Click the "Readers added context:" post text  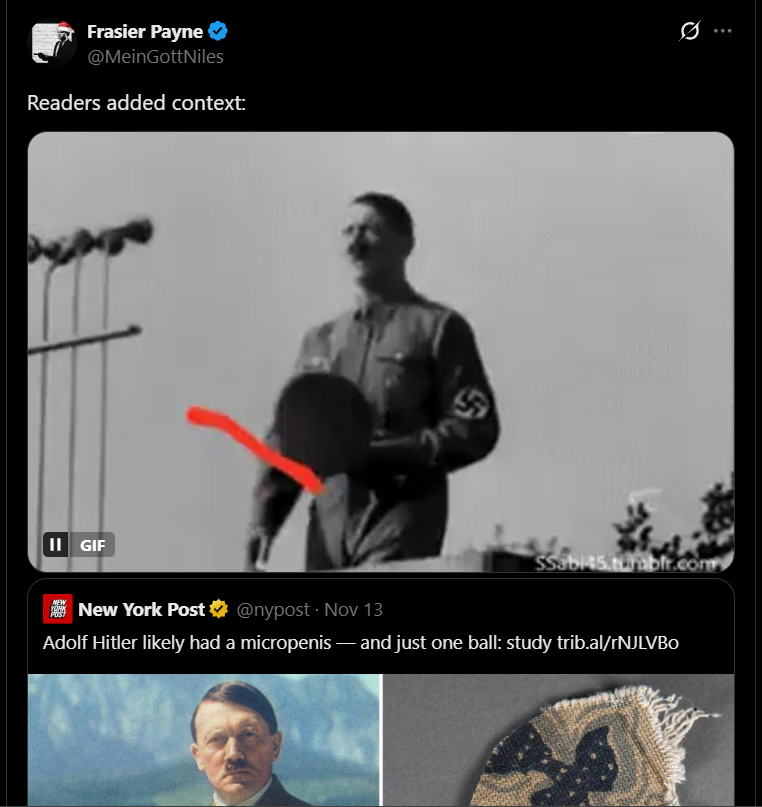136,102
